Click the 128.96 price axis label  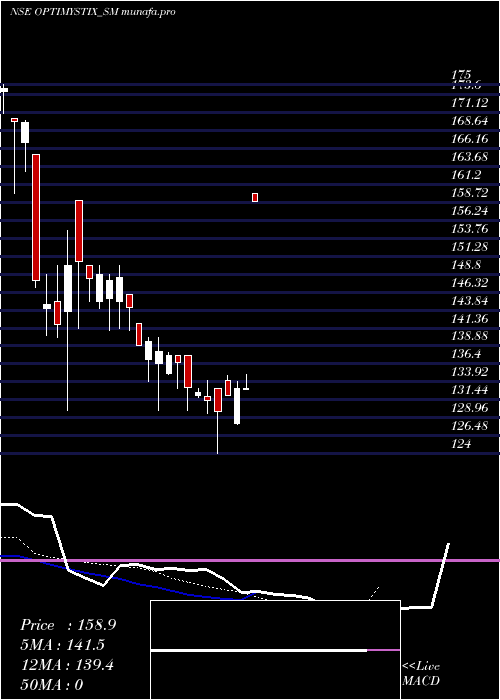pyautogui.click(x=470, y=408)
